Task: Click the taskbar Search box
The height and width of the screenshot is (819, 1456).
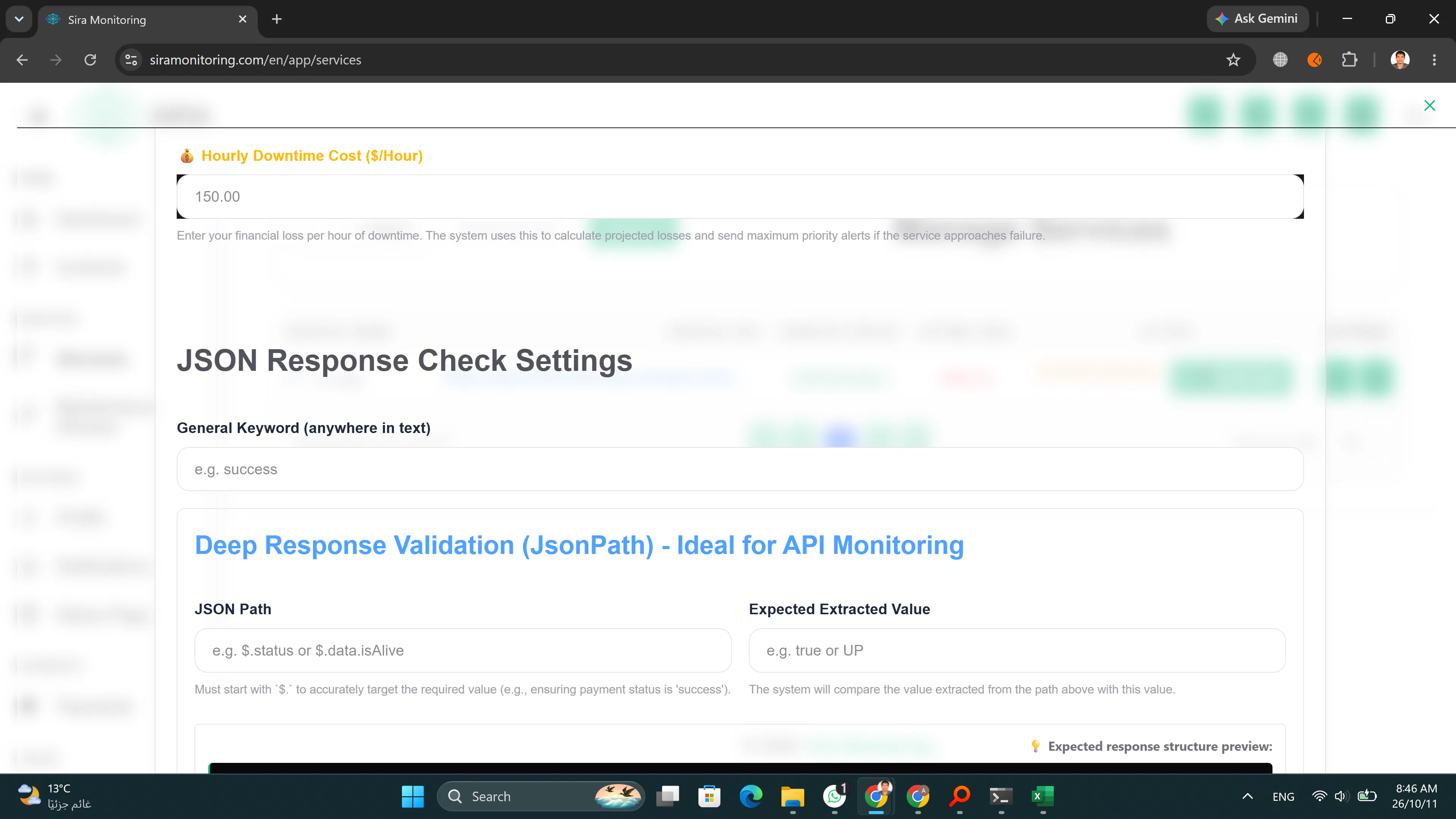Action: click(541, 796)
